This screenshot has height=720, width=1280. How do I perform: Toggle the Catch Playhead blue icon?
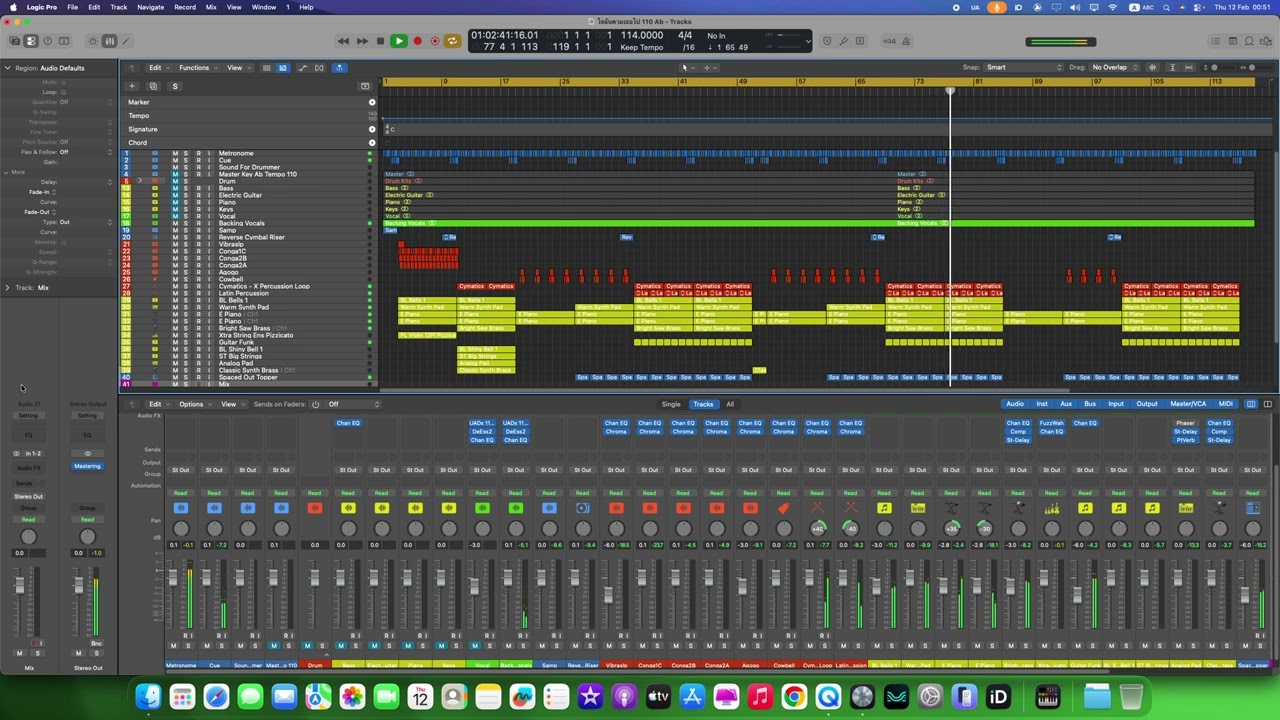340,68
